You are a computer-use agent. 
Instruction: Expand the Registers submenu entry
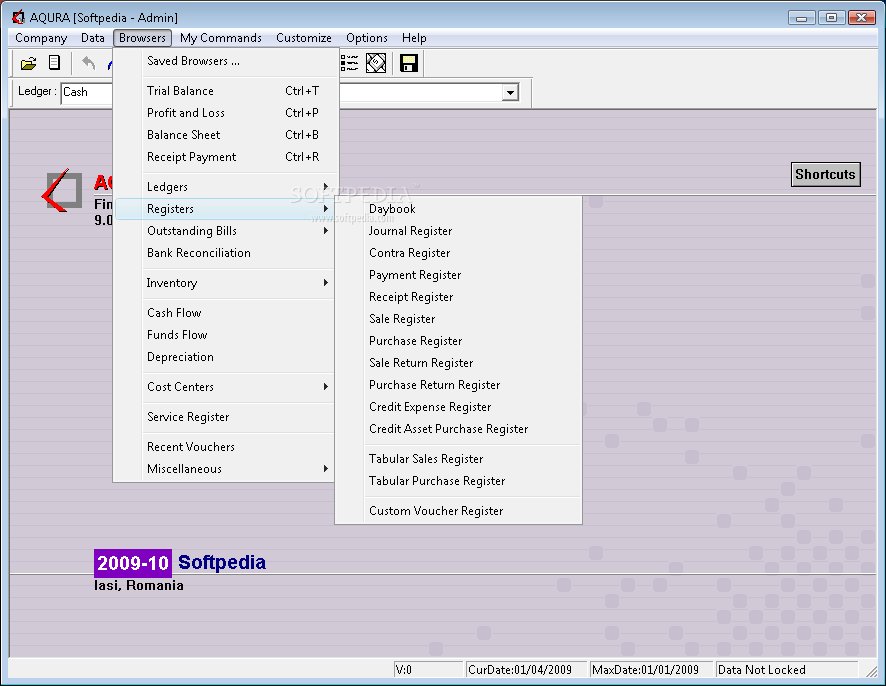click(x=226, y=209)
